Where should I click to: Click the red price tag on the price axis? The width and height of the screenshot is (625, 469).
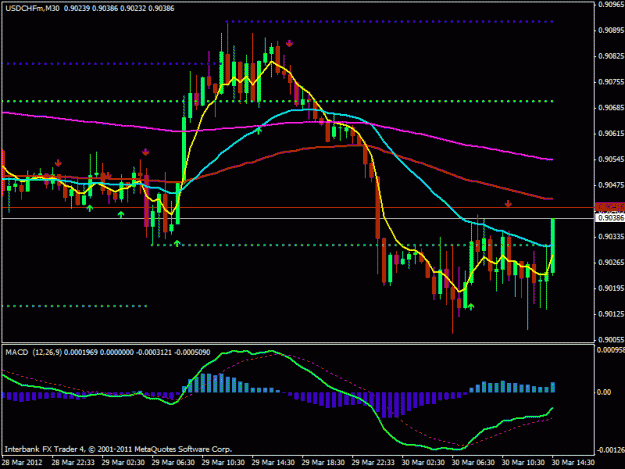click(610, 207)
